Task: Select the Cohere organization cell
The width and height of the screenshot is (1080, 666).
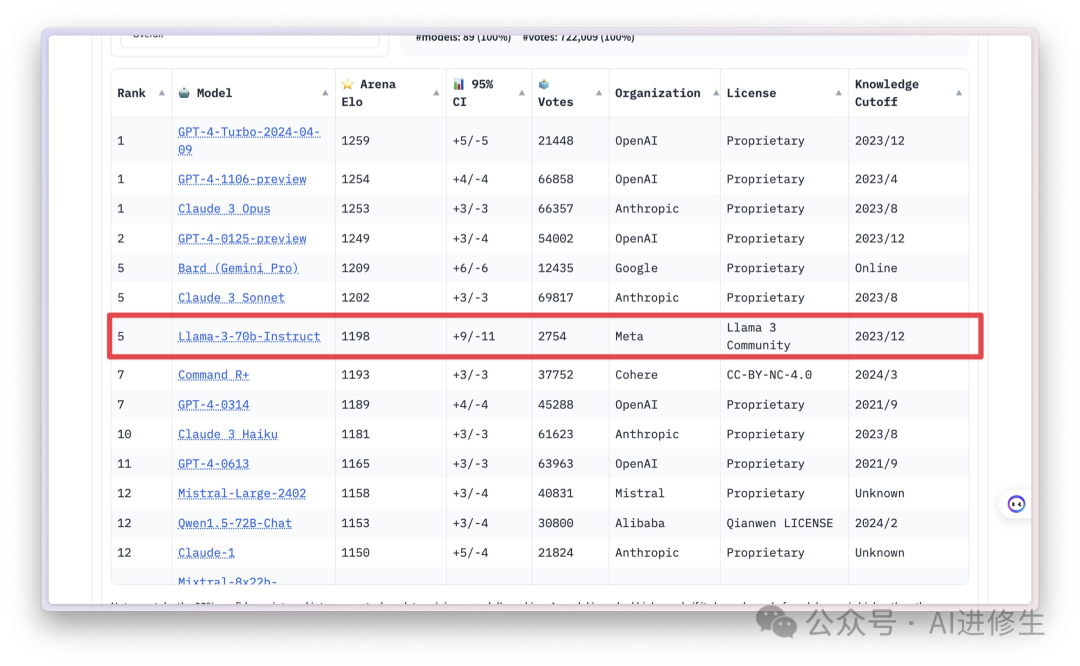Action: click(x=636, y=375)
